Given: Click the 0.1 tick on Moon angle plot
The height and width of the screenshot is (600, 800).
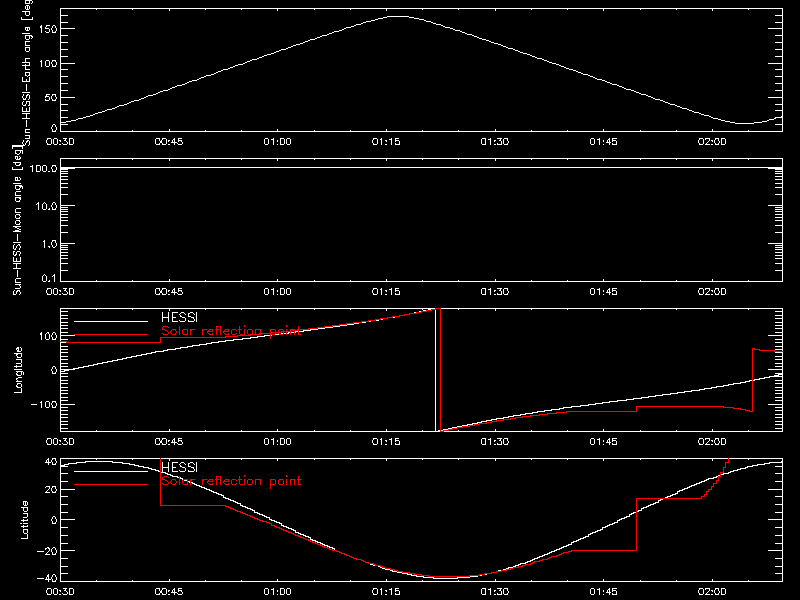Looking at the screenshot, I should point(49,278).
